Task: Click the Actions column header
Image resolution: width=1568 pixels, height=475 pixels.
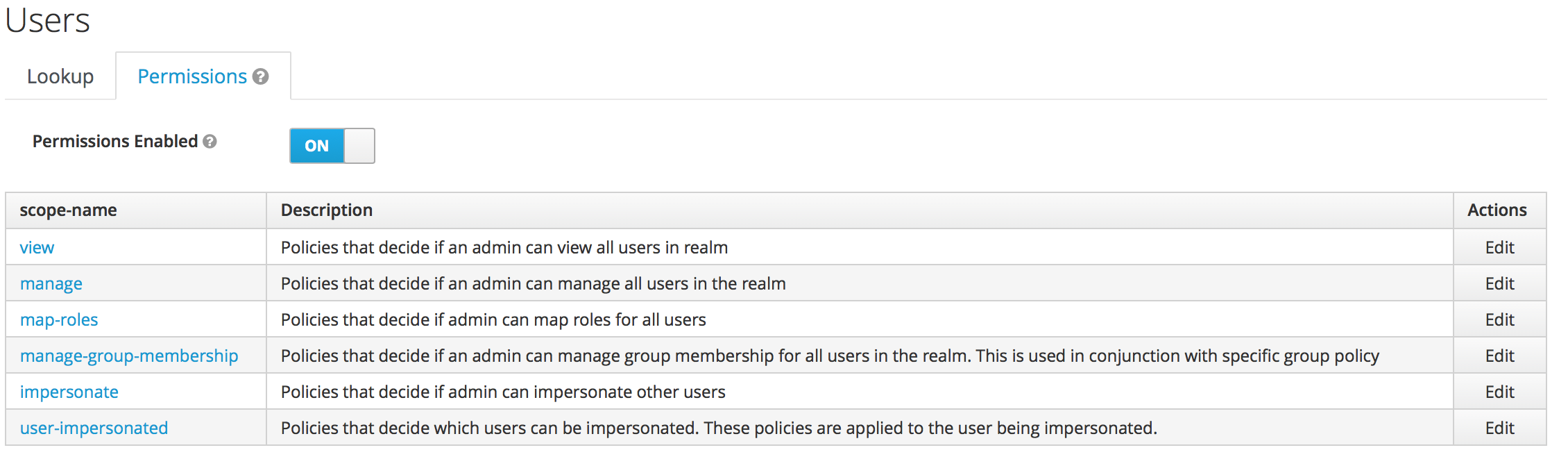Action: click(x=1497, y=210)
